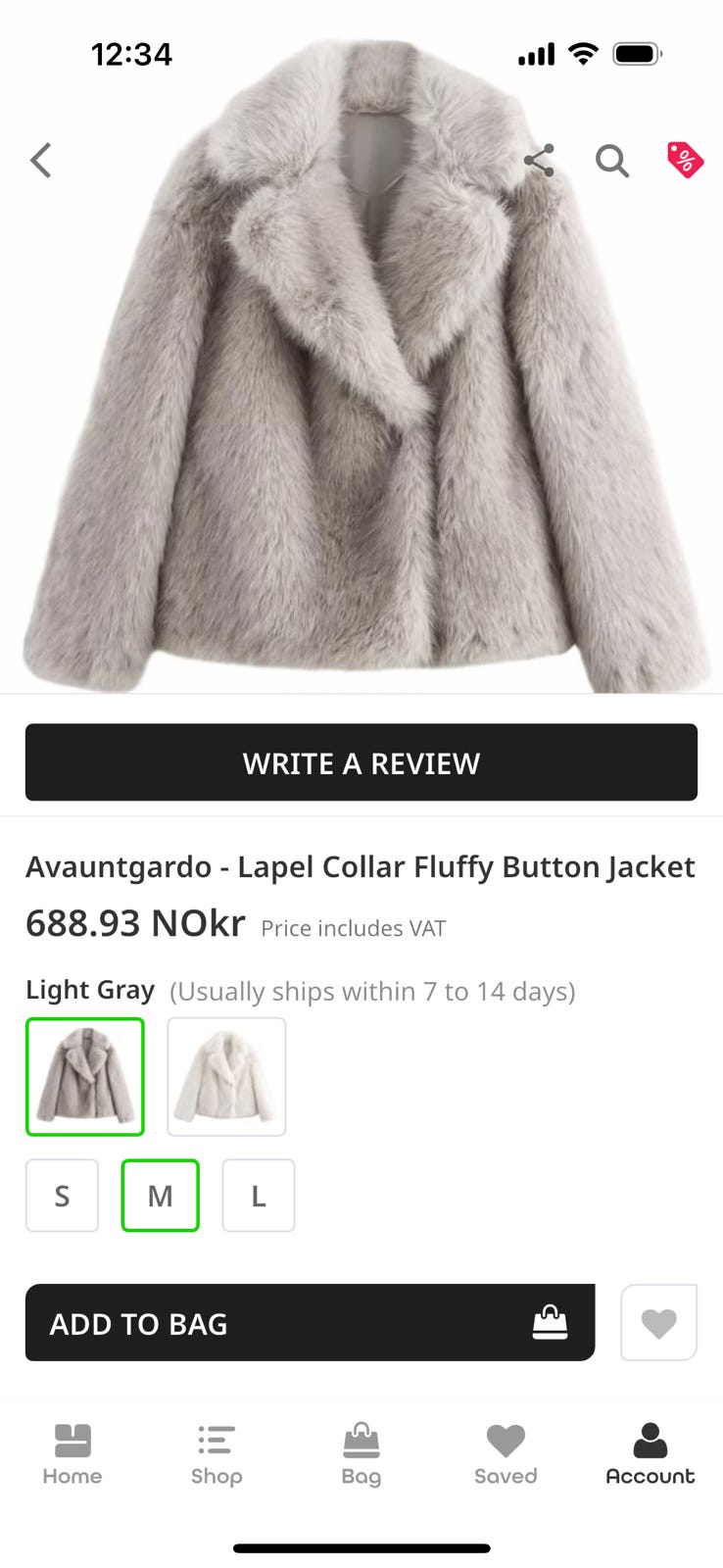Select size S
The width and height of the screenshot is (723, 1568).
(62, 1196)
